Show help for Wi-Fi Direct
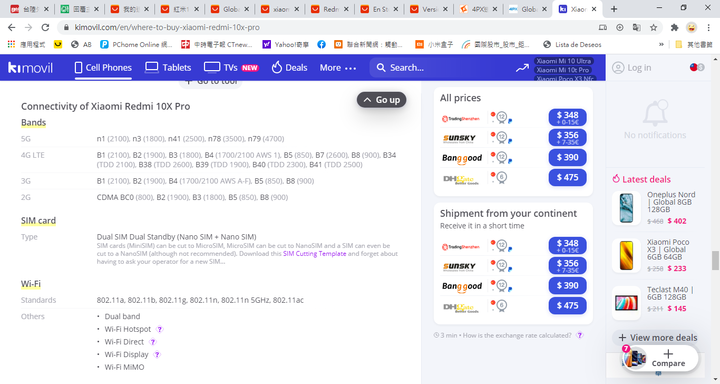 (152, 342)
